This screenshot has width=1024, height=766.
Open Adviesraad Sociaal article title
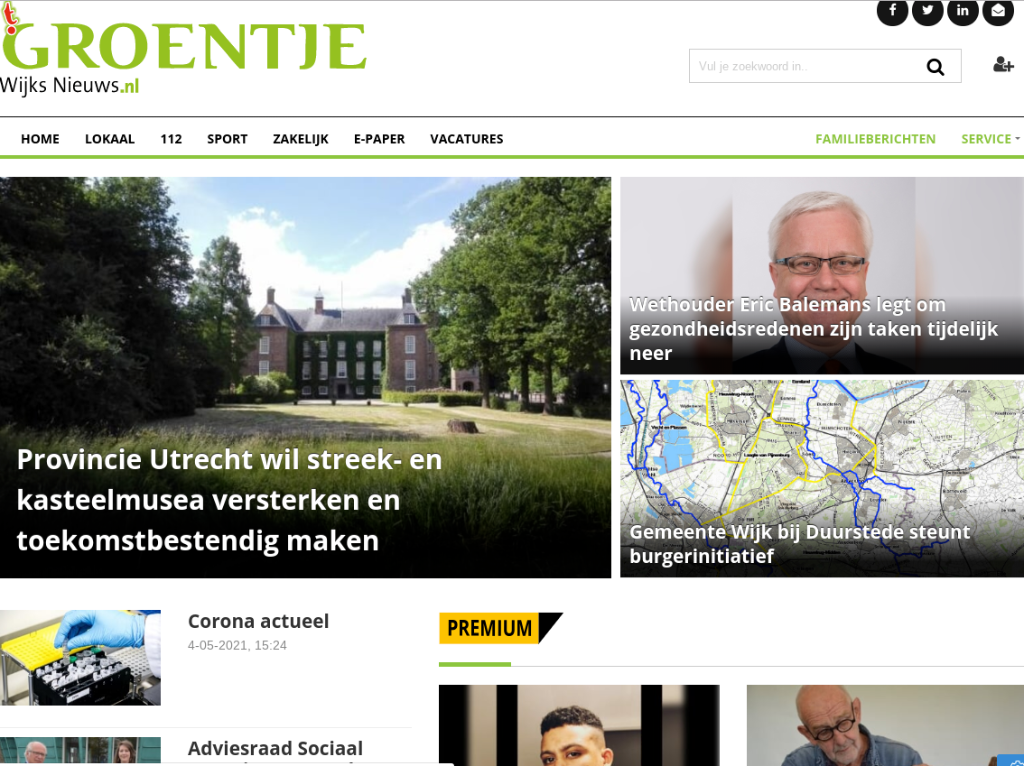click(x=275, y=749)
